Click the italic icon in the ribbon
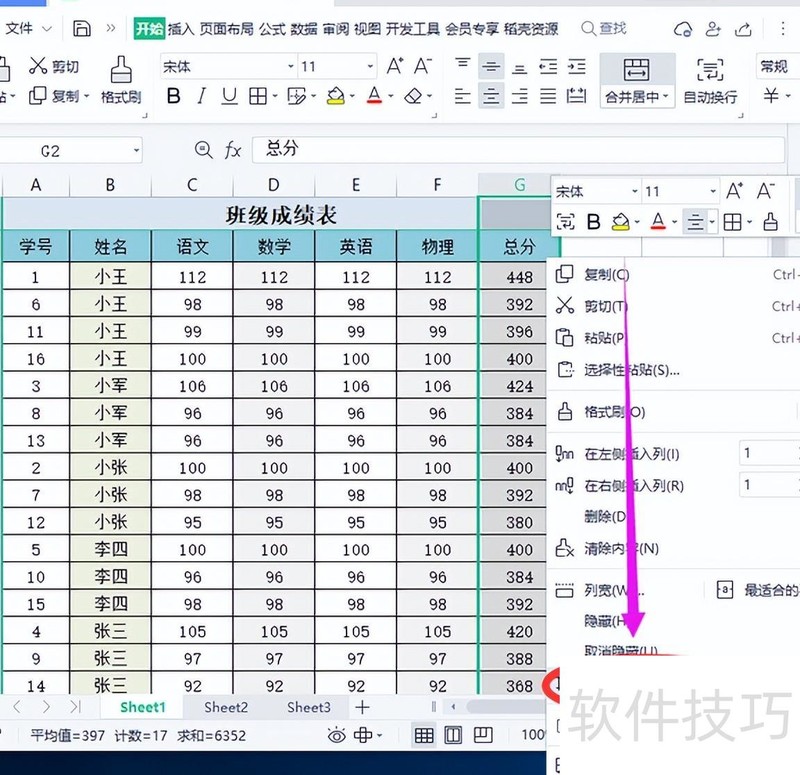 202,97
